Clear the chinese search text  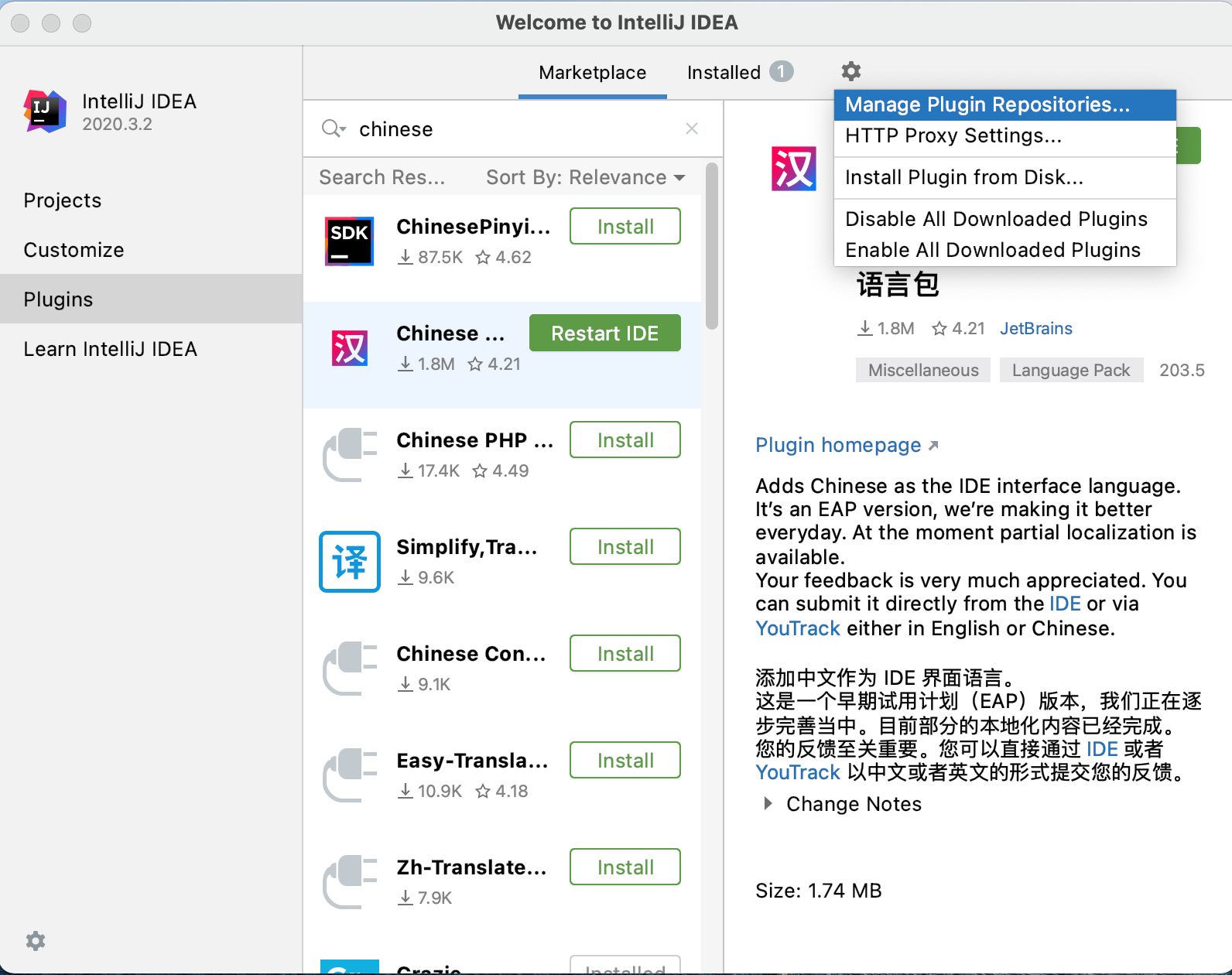[x=692, y=128]
